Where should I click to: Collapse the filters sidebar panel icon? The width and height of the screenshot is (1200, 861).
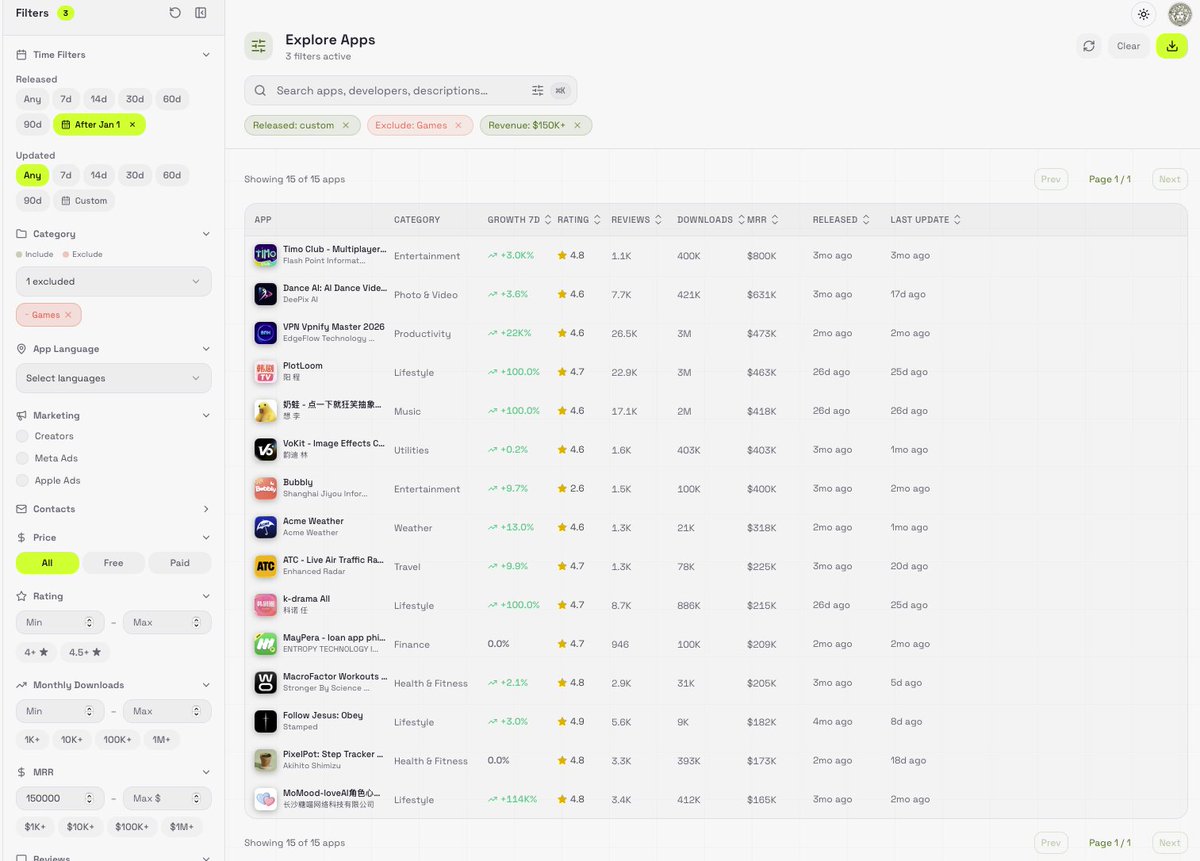(x=201, y=13)
